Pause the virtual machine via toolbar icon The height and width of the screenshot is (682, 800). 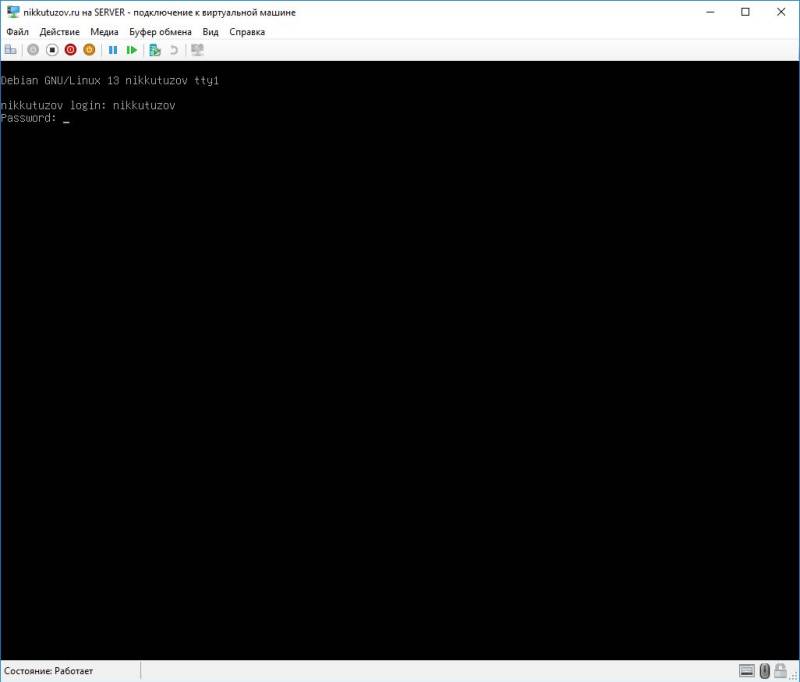(114, 49)
